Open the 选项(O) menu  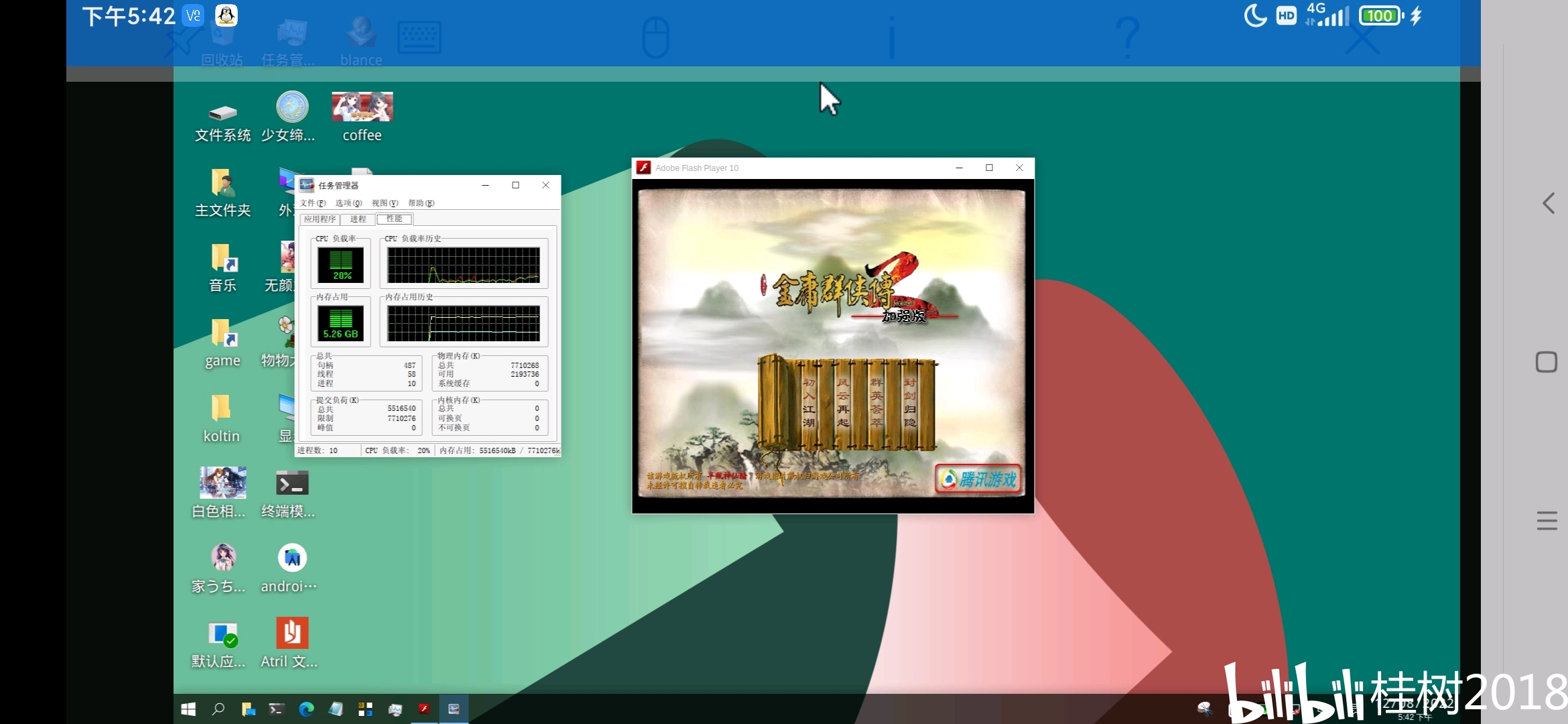pos(348,203)
